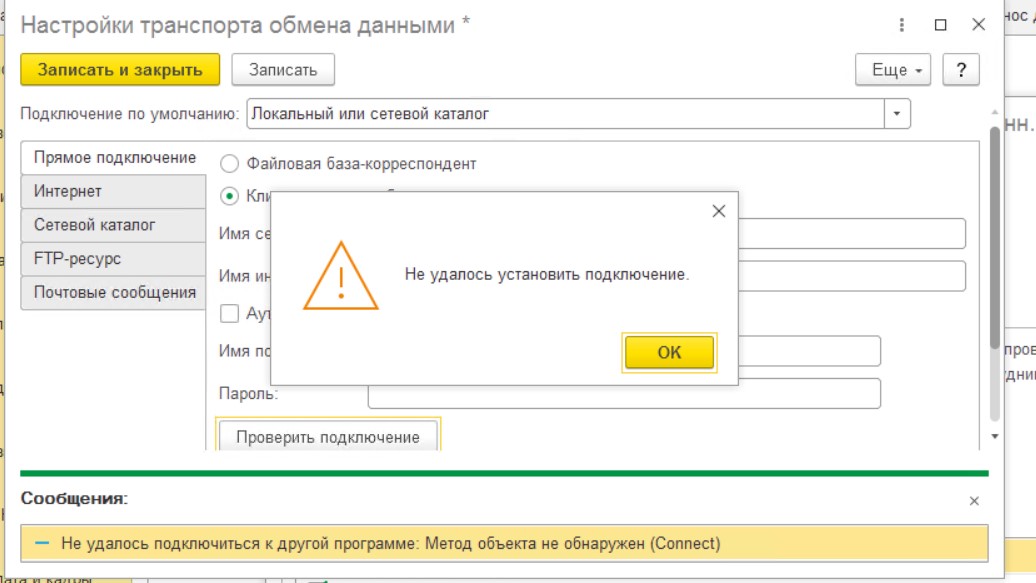This screenshot has height=583, width=1036.
Task: Click the "Пароль" input field
Action: [x=624, y=393]
